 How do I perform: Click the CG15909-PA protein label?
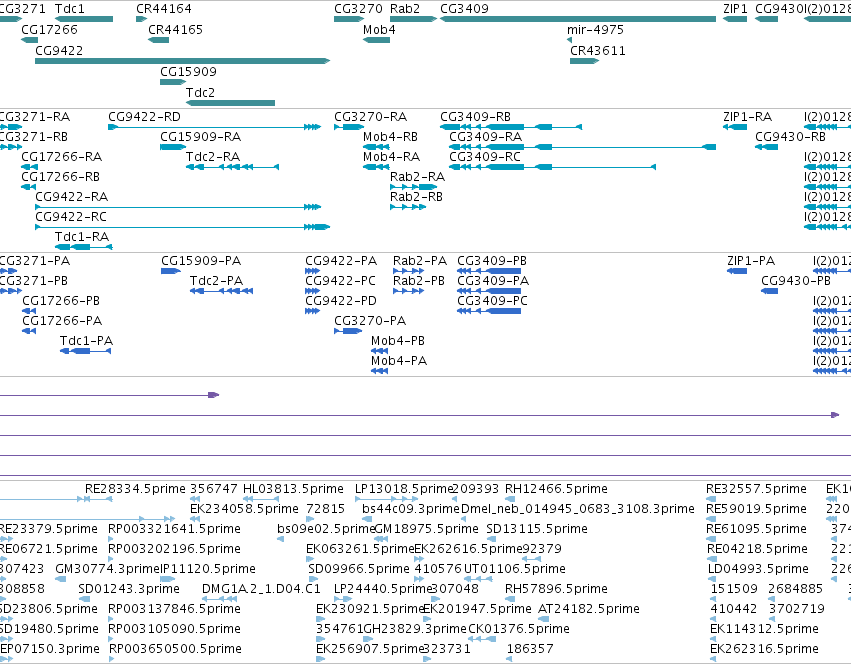point(201,261)
